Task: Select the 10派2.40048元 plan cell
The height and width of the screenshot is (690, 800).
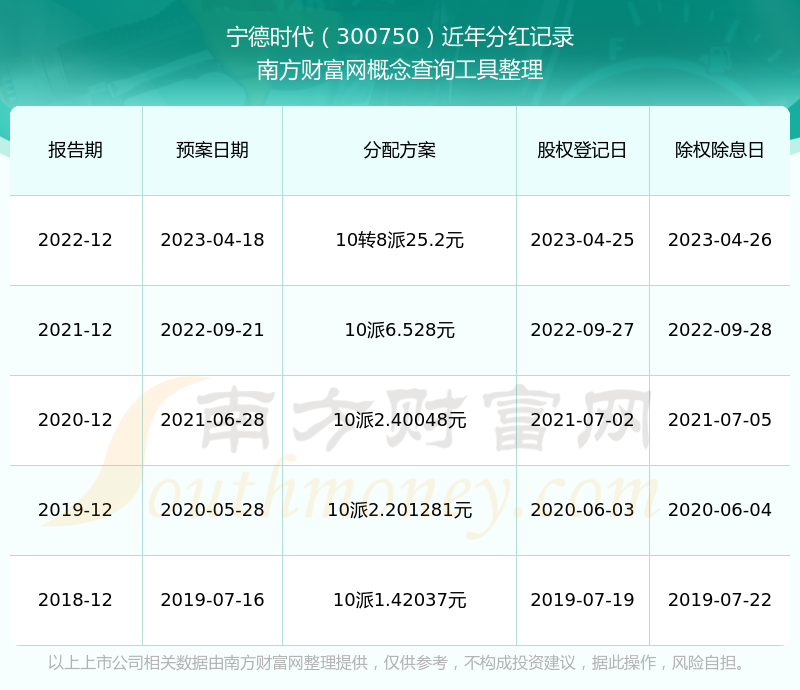Action: tap(399, 420)
